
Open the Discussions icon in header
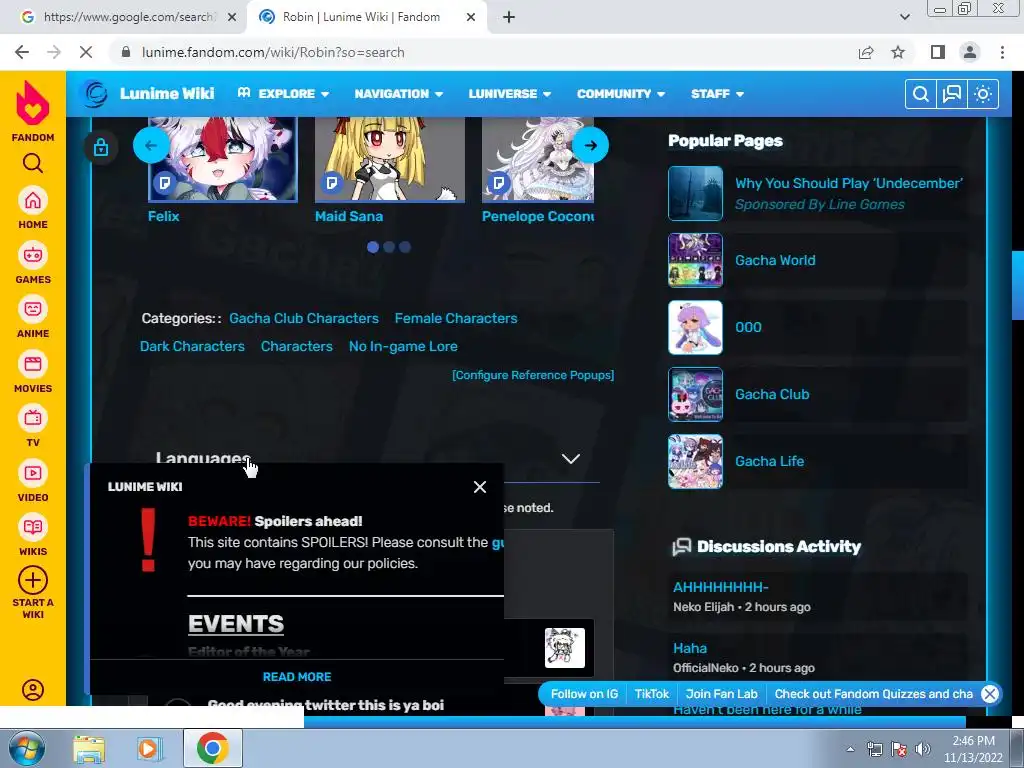tap(952, 94)
